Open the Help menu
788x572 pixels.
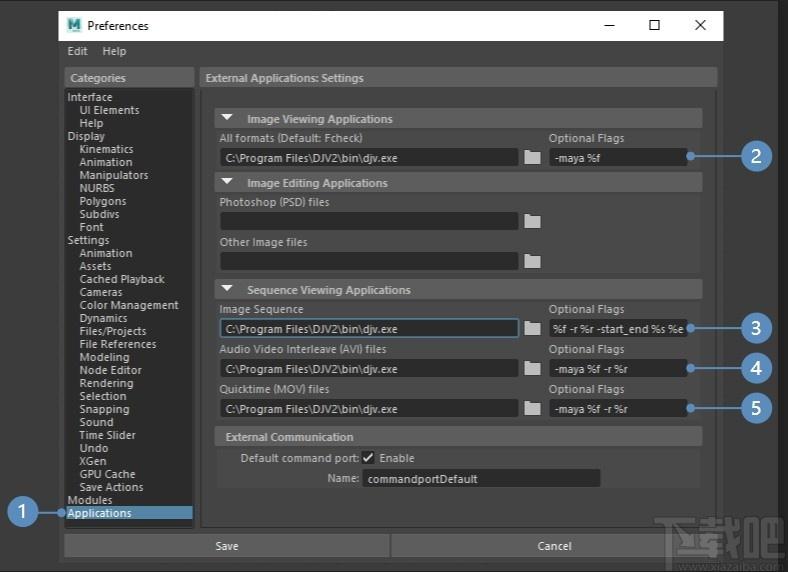point(114,51)
